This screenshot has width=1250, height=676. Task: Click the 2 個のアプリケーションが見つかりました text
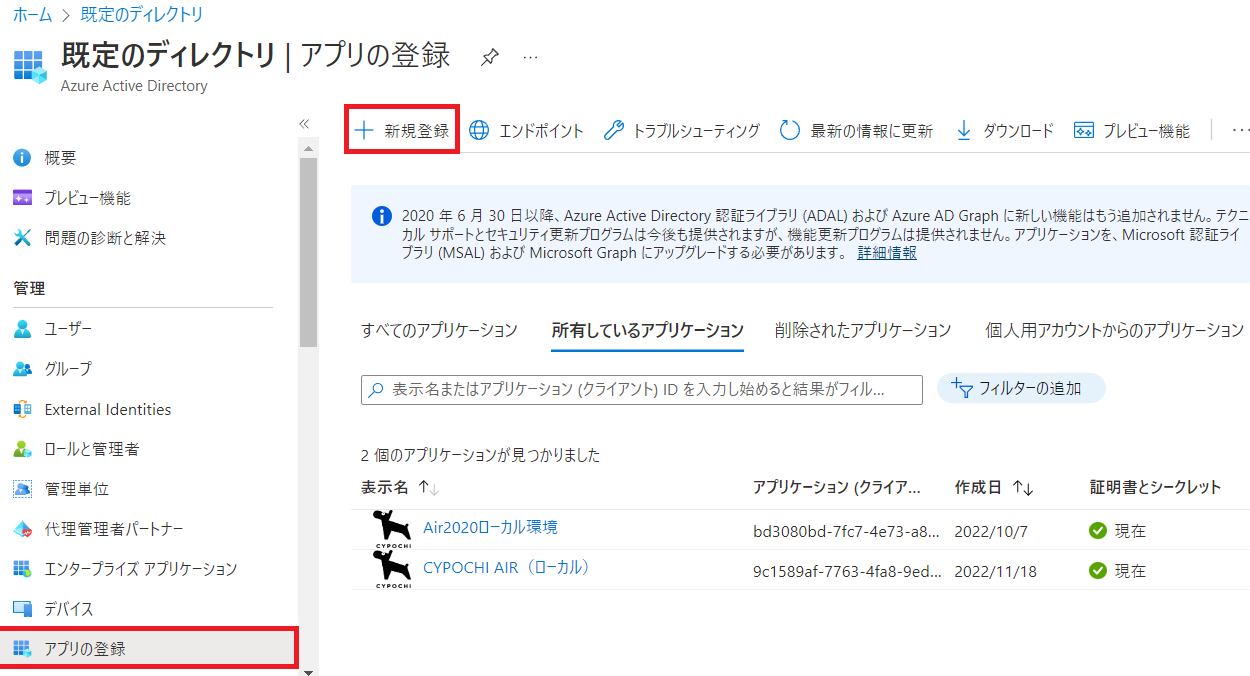480,455
